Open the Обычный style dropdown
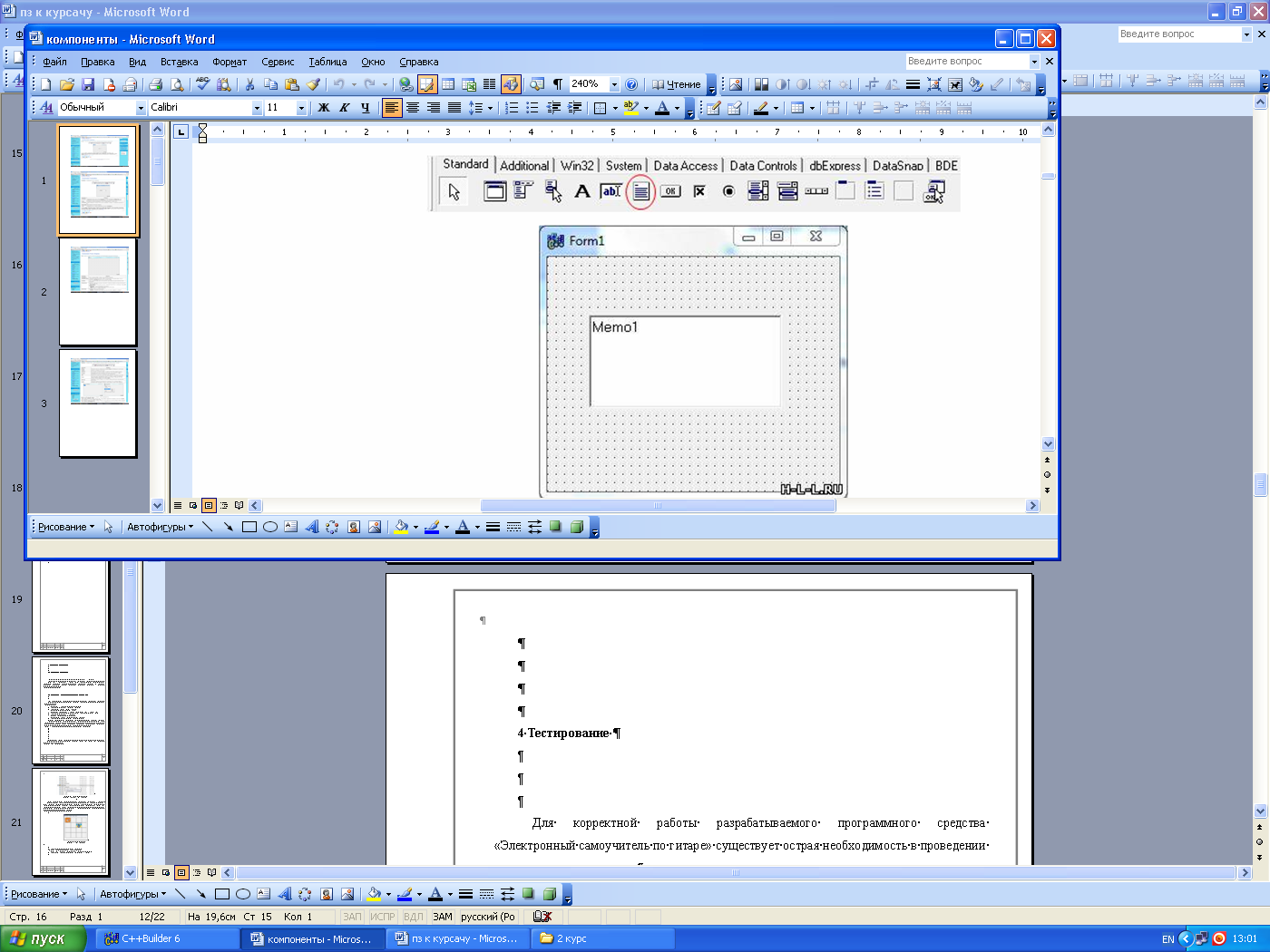 click(x=141, y=108)
